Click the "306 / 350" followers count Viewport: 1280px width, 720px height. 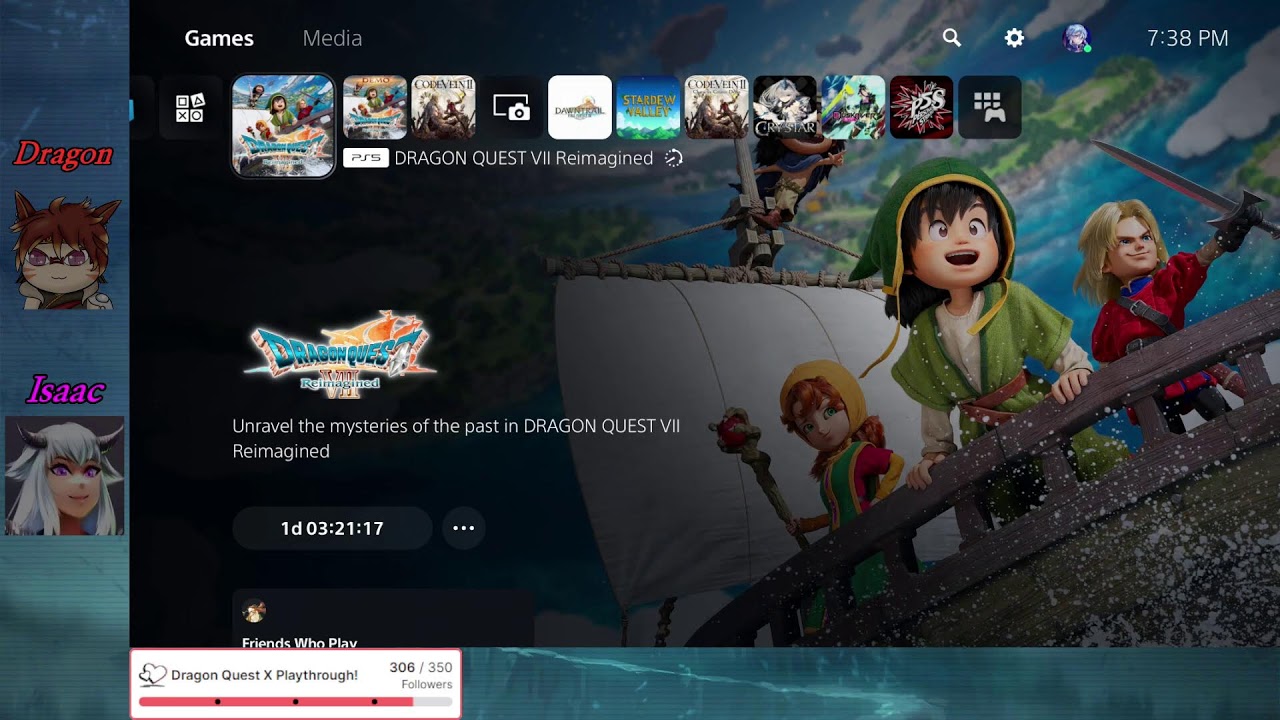coord(421,667)
